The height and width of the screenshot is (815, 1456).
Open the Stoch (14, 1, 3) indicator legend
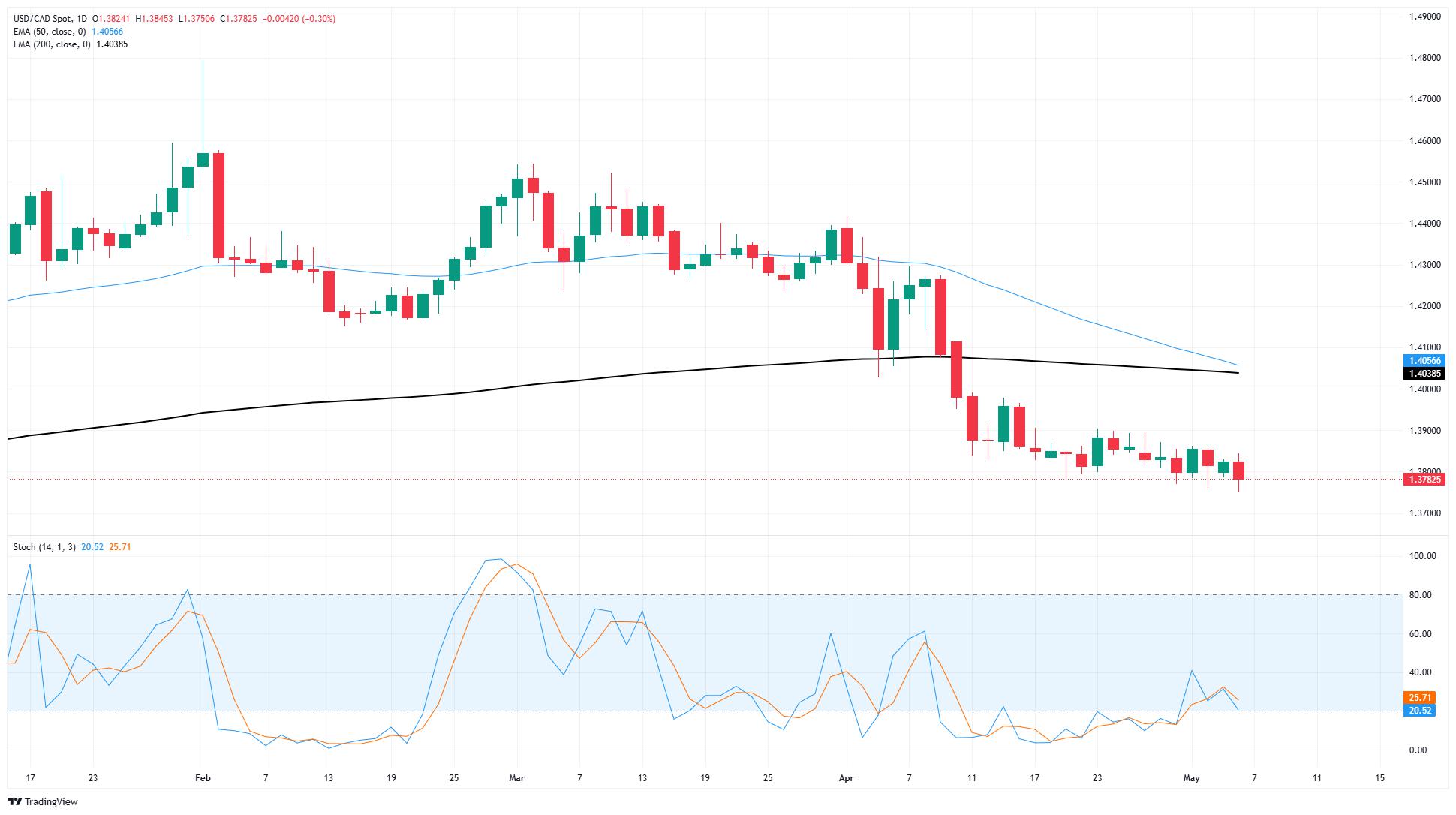(x=44, y=547)
